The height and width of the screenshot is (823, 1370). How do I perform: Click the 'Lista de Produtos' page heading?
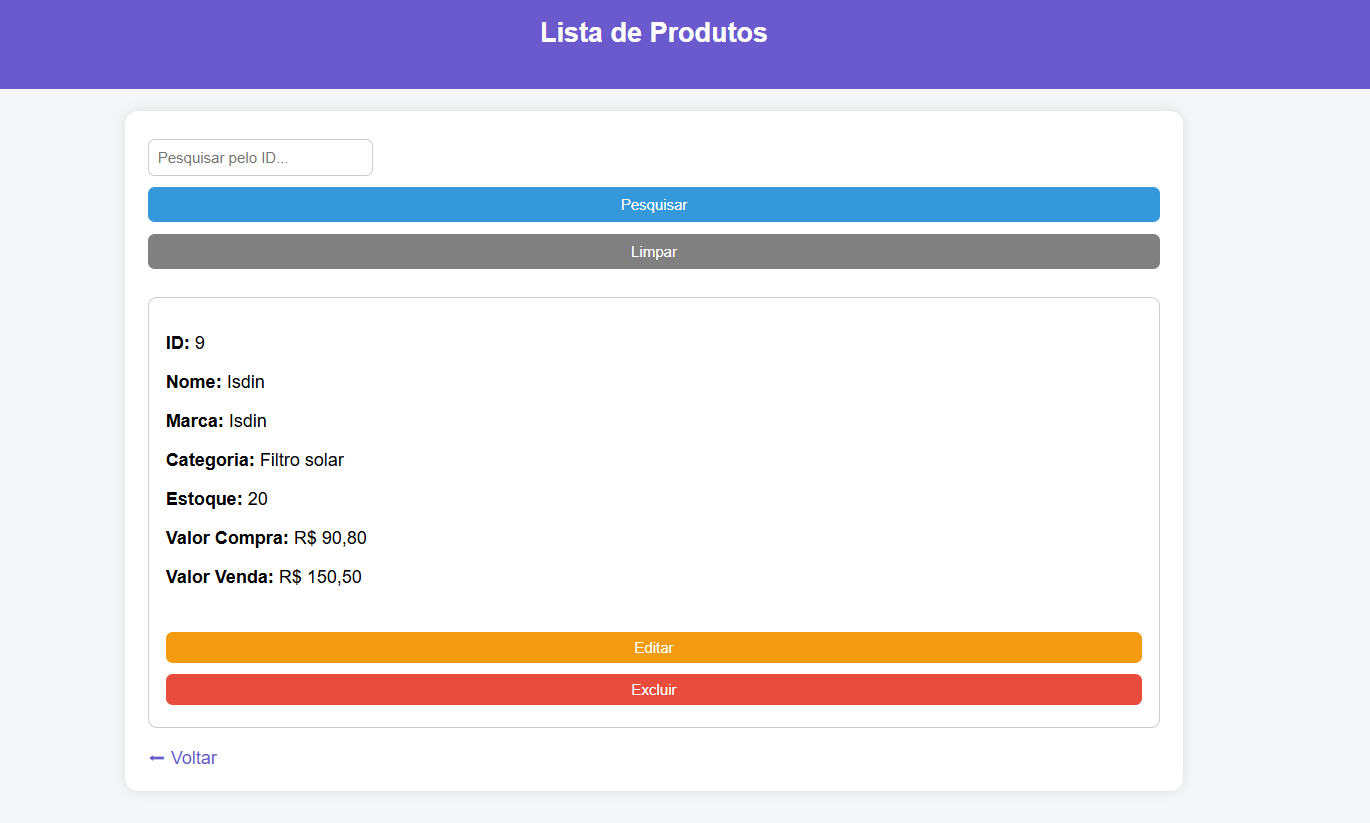pyautogui.click(x=654, y=32)
